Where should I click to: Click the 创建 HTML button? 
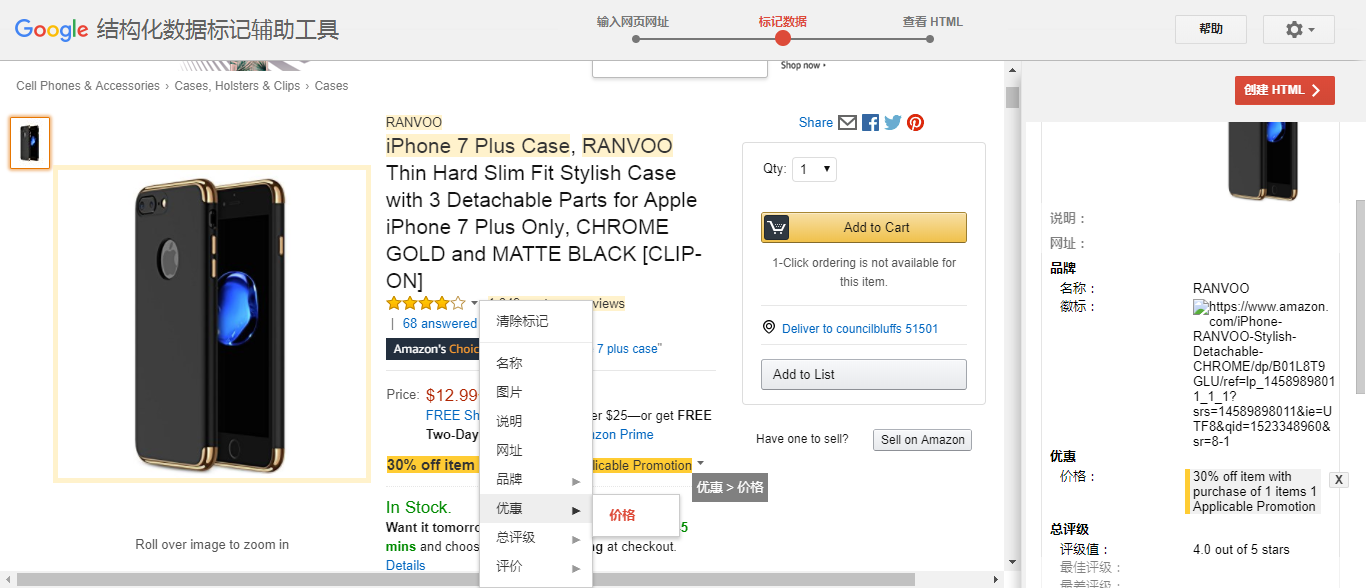pyautogui.click(x=1284, y=90)
